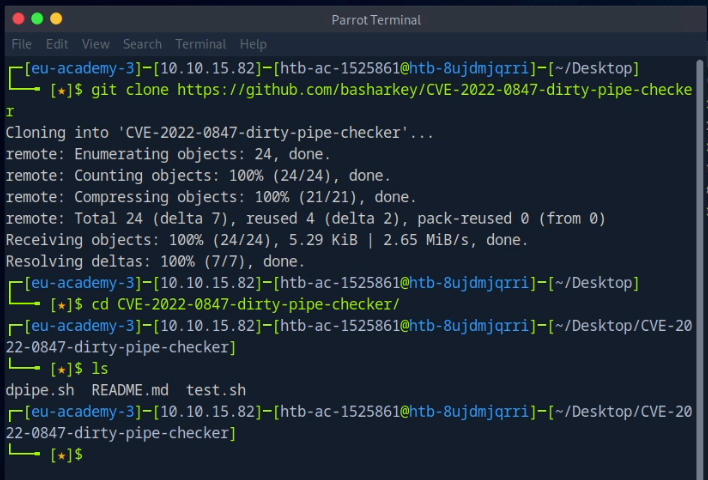
Task: Click the Parrot Terminal title bar text
Action: pyautogui.click(x=376, y=20)
